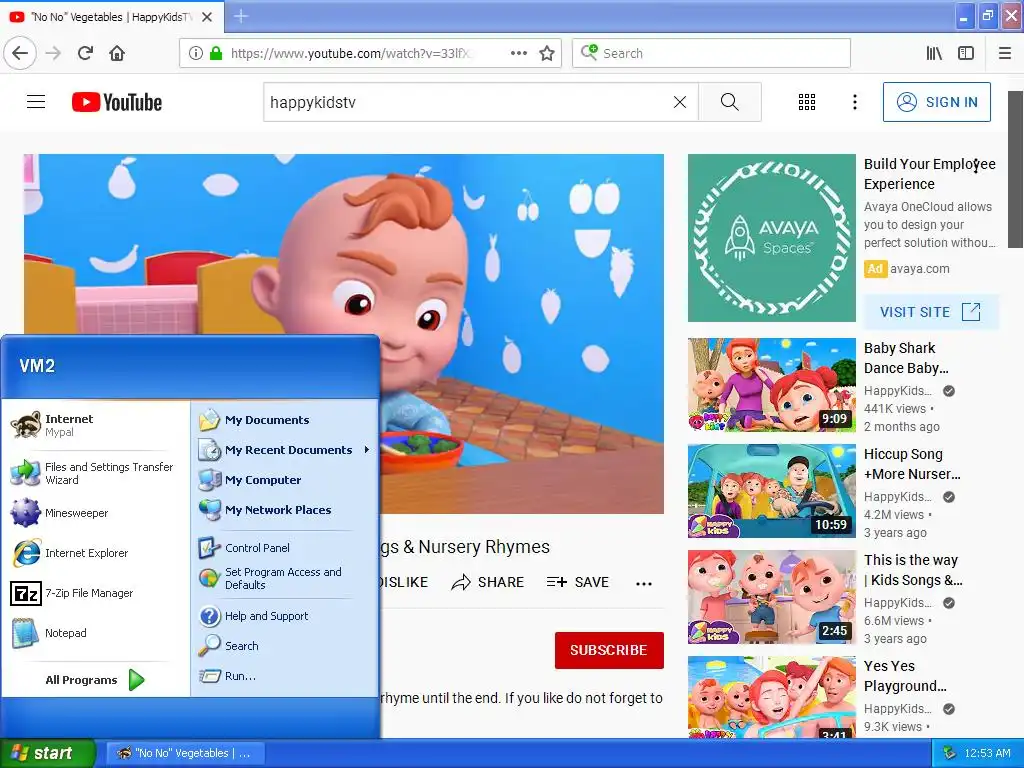
Task: Expand All Programs with the green arrow
Action: [136, 680]
